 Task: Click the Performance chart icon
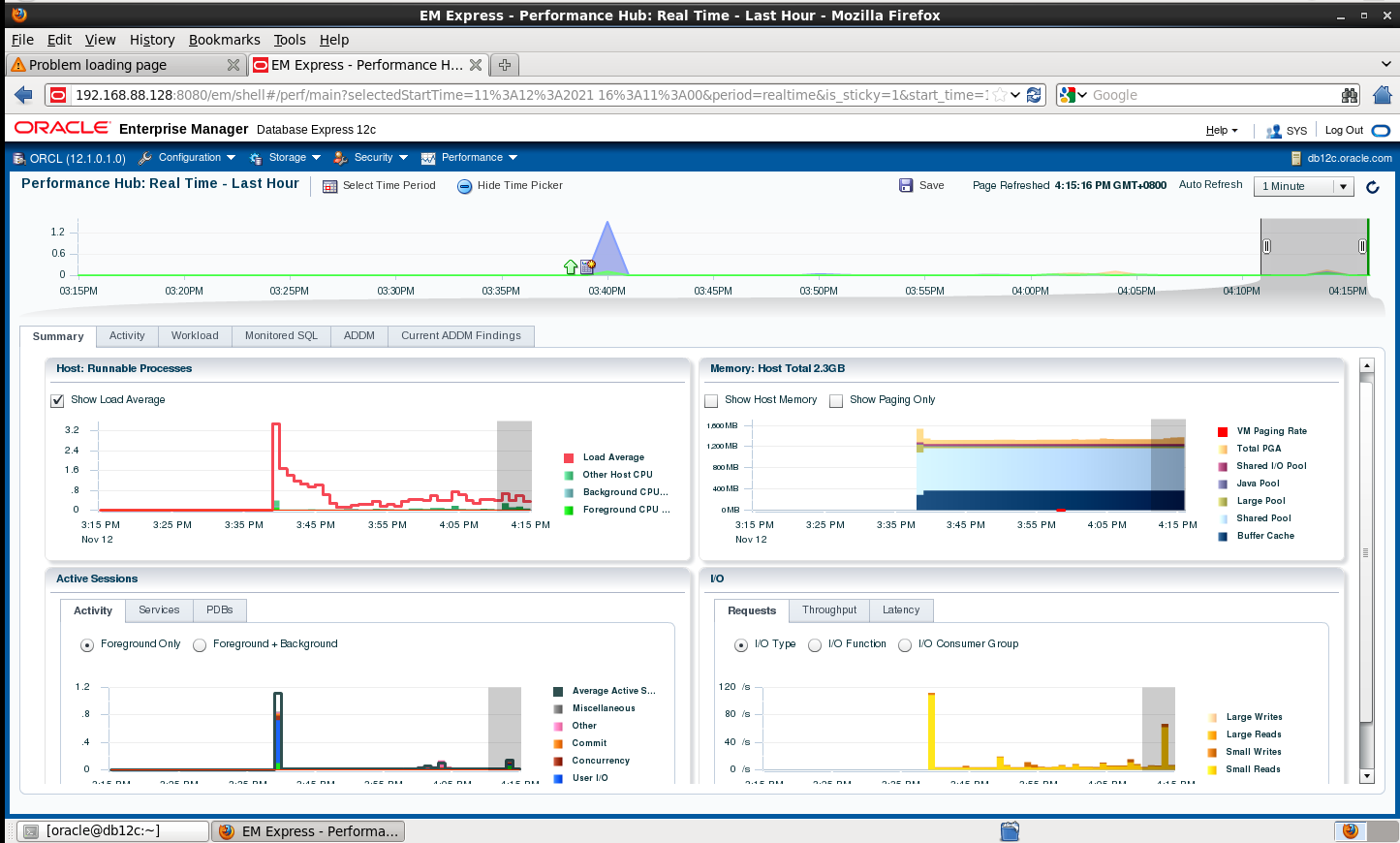pyautogui.click(x=428, y=158)
